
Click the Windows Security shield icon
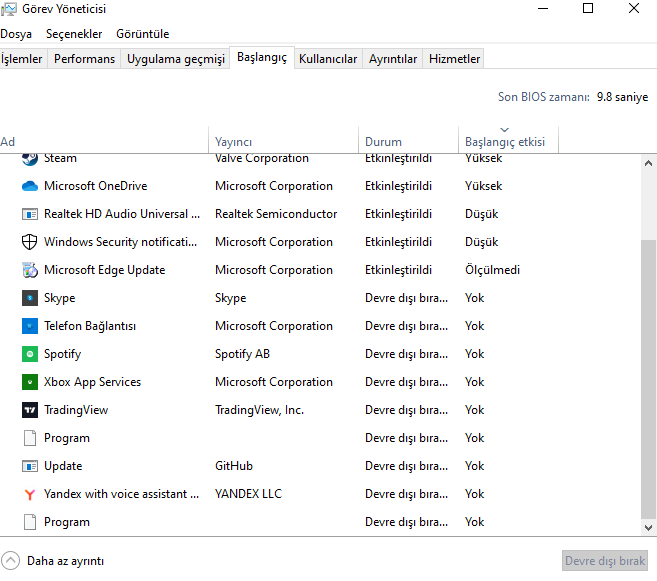29,242
